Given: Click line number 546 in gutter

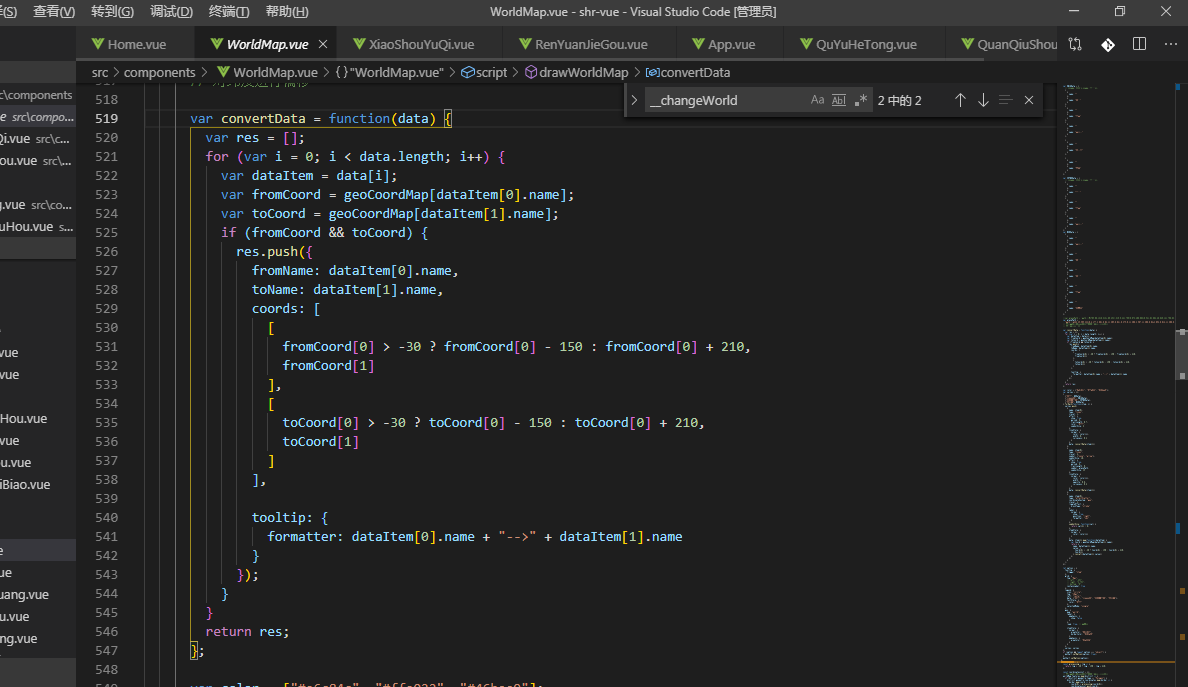Looking at the screenshot, I should tap(107, 631).
